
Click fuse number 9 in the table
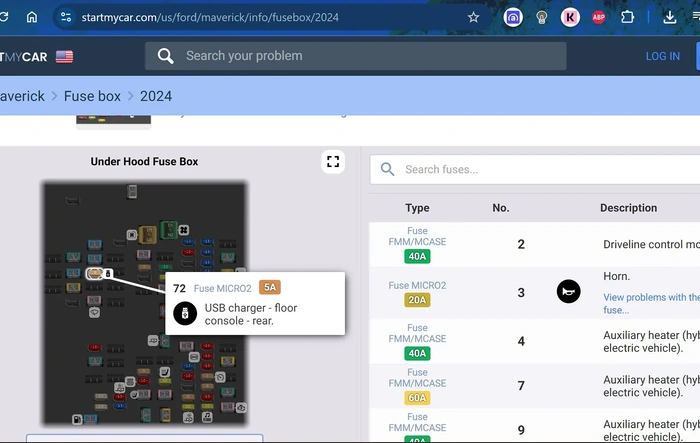point(521,430)
